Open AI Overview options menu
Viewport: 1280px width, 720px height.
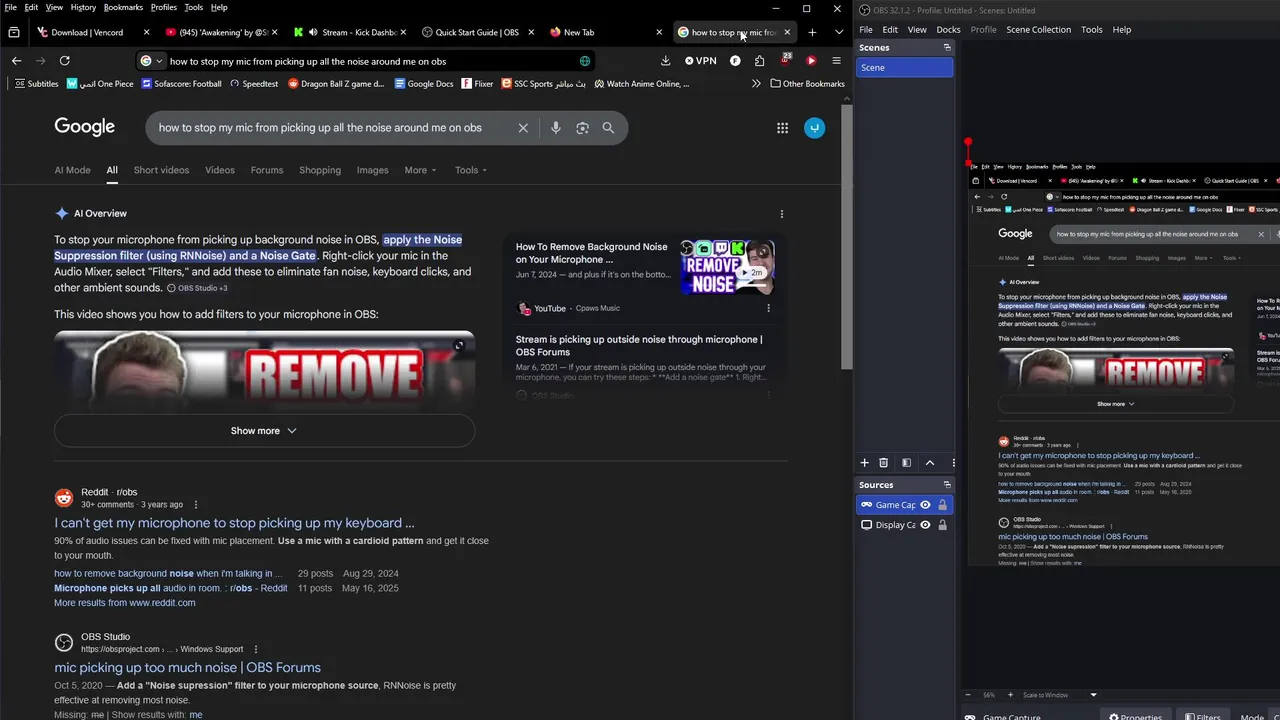(782, 214)
